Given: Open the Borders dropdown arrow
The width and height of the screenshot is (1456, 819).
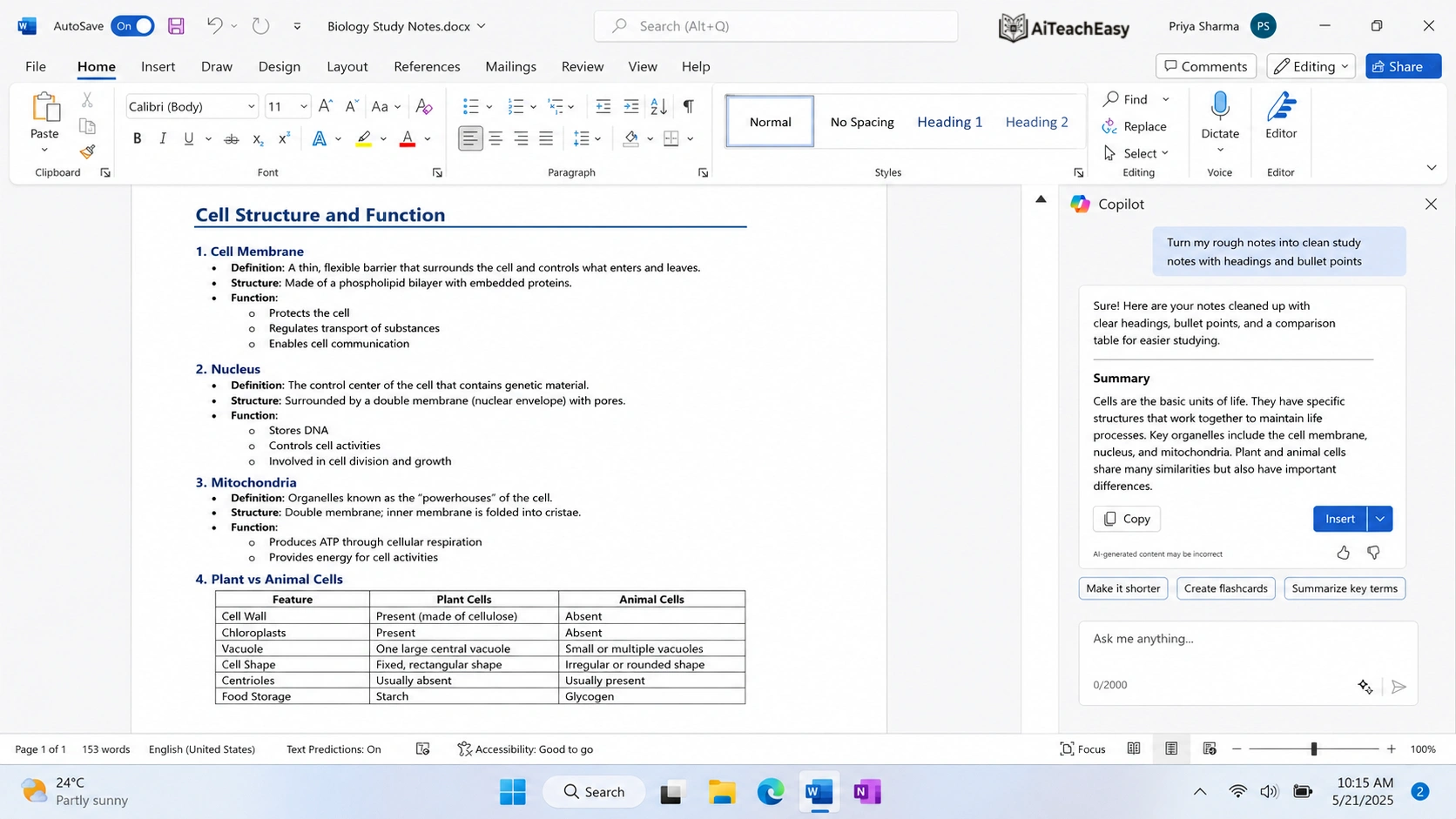Looking at the screenshot, I should point(690,139).
